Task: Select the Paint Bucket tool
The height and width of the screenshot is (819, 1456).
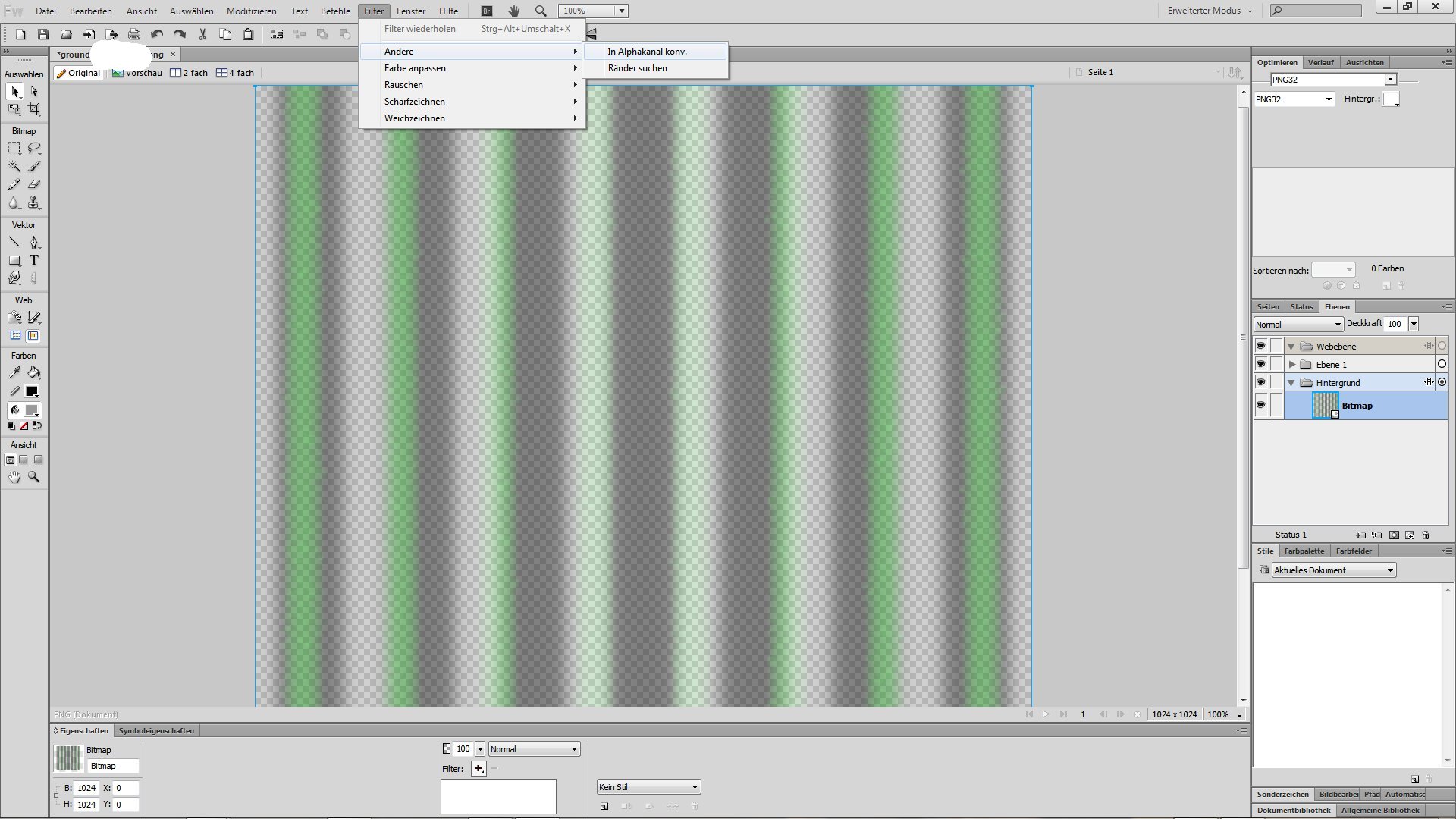Action: [34, 372]
